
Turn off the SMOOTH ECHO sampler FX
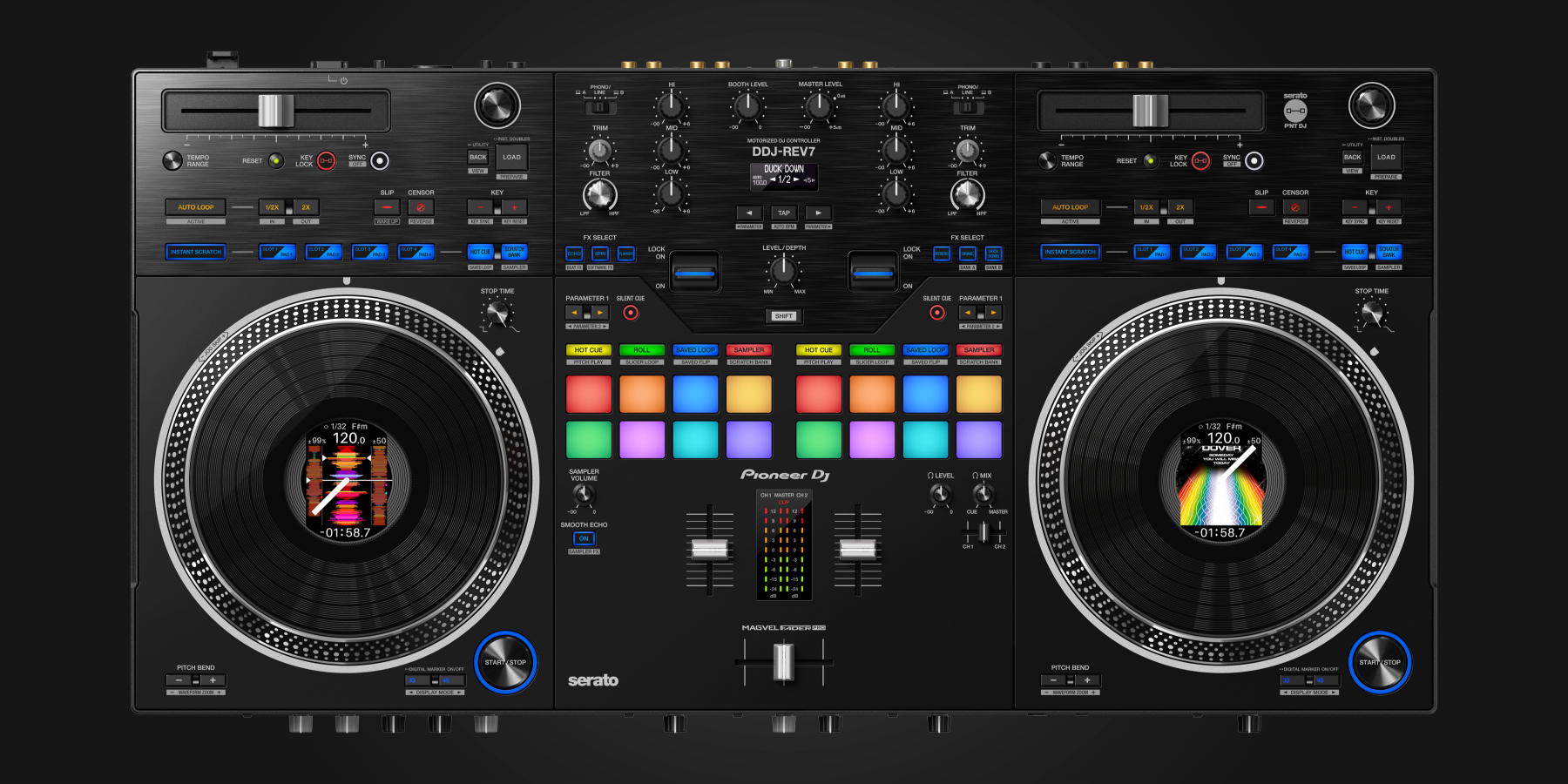[x=584, y=538]
